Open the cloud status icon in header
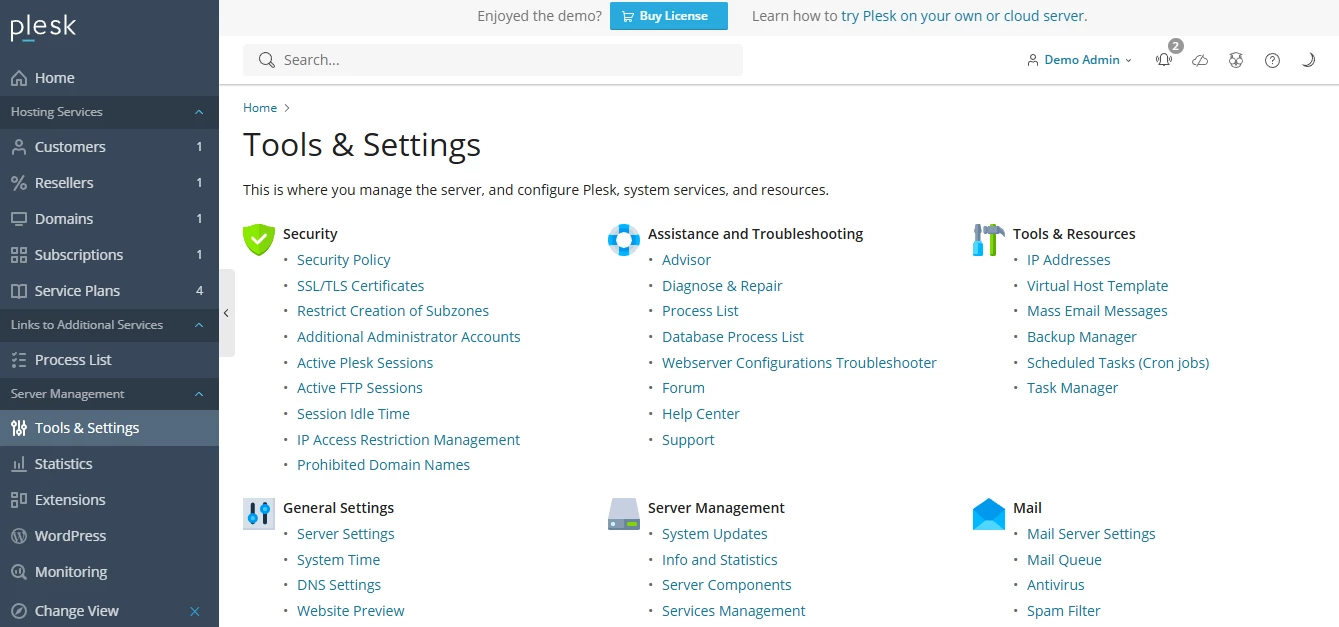Image resolution: width=1339 pixels, height=627 pixels. pos(1200,60)
